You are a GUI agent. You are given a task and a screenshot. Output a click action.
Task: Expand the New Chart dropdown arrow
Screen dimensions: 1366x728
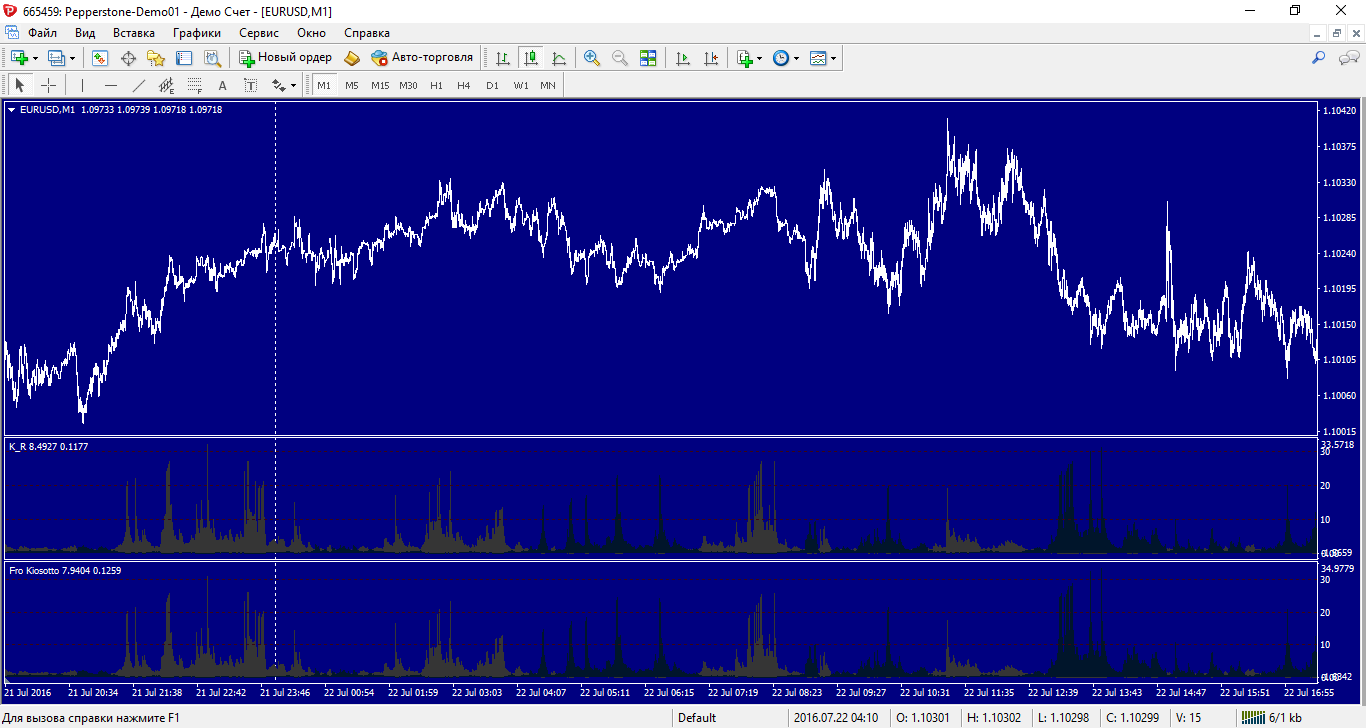[x=35, y=58]
